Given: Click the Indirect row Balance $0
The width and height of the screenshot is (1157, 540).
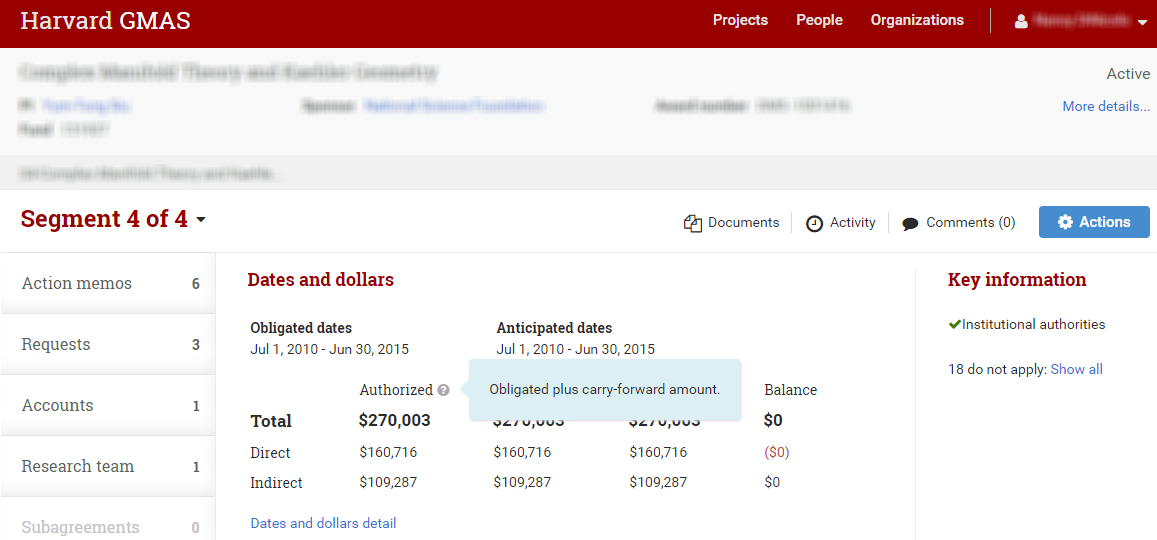Looking at the screenshot, I should 772,482.
